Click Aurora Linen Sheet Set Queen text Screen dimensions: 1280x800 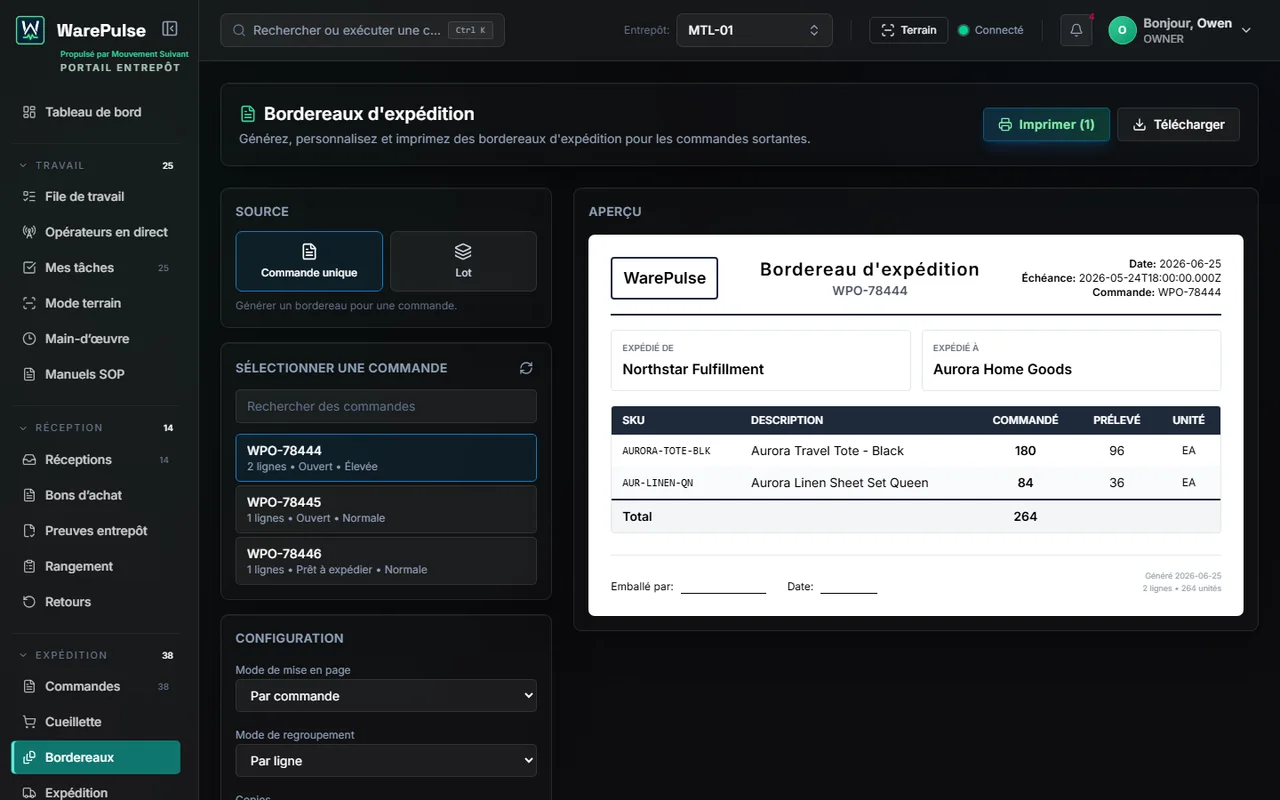click(839, 483)
